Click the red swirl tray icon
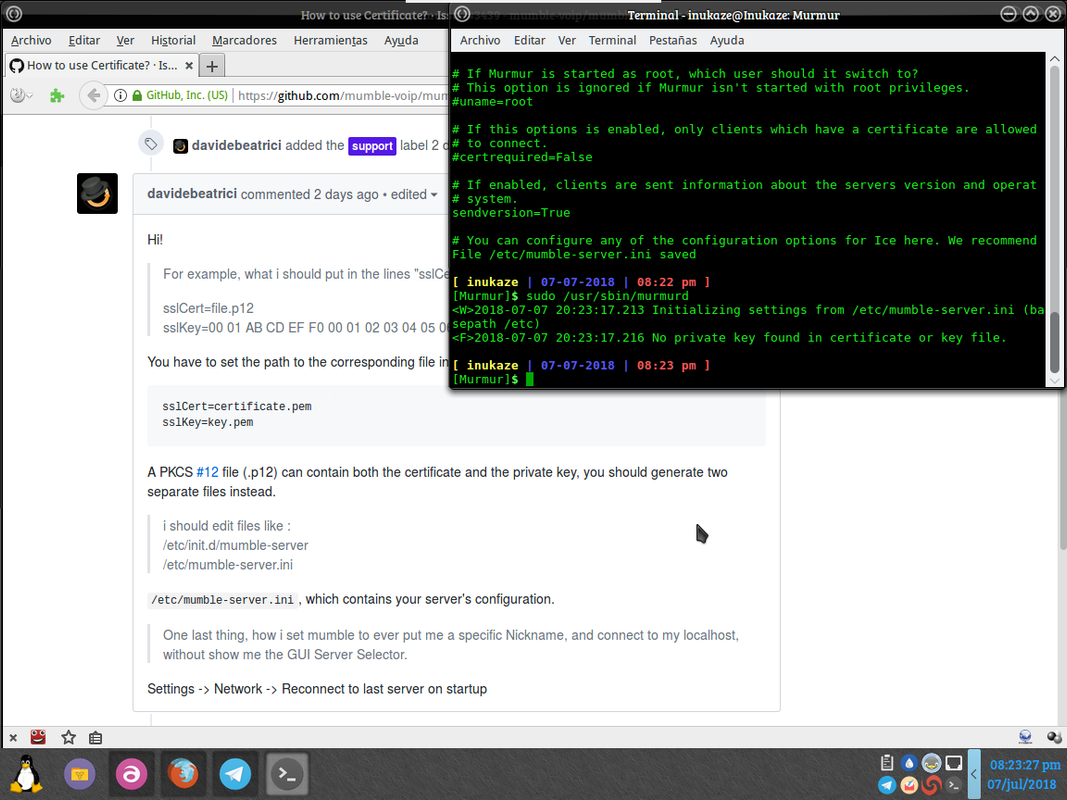Screen dimensions: 1067x800 tap(932, 785)
